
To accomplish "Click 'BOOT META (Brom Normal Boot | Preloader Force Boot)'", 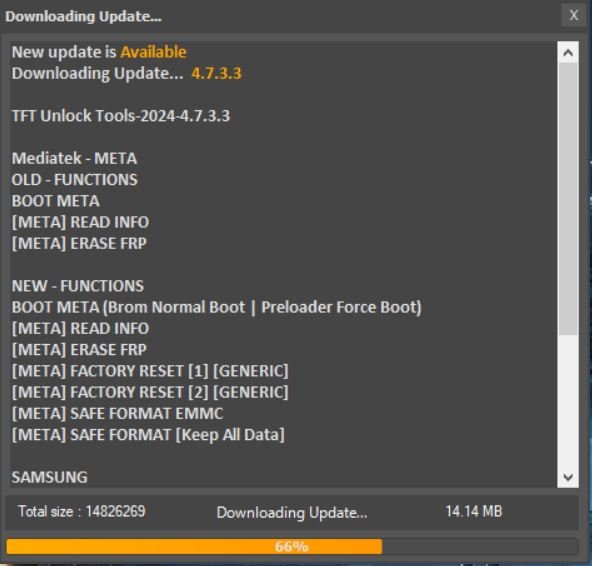I will coord(216,307).
